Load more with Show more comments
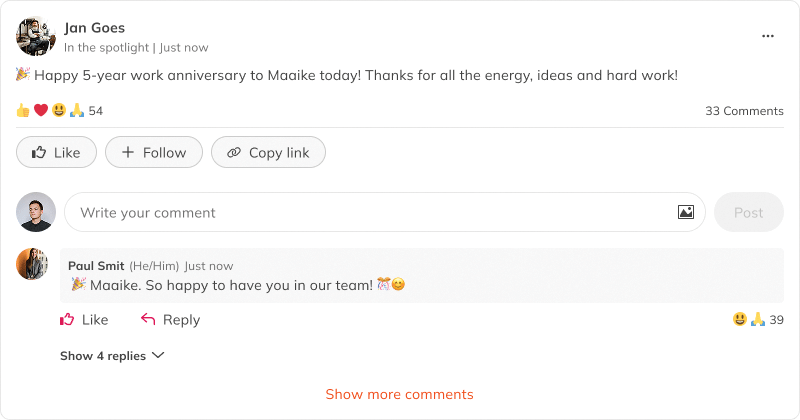800x420 pixels. pyautogui.click(x=399, y=394)
